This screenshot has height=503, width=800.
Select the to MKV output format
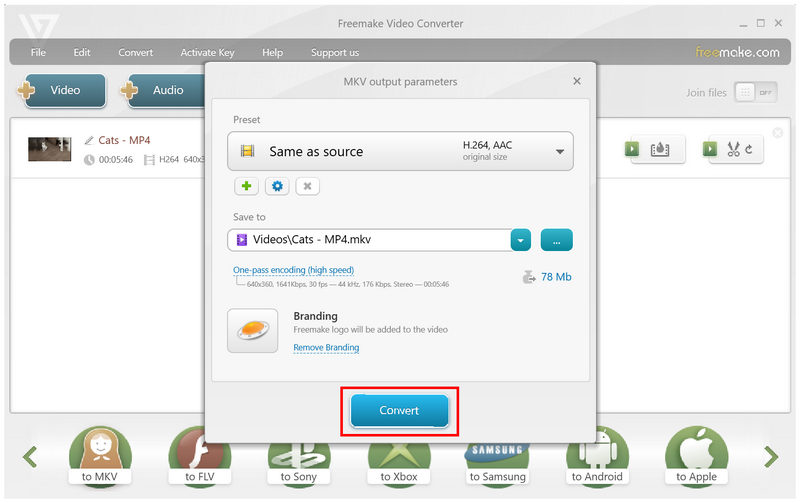pos(100,457)
